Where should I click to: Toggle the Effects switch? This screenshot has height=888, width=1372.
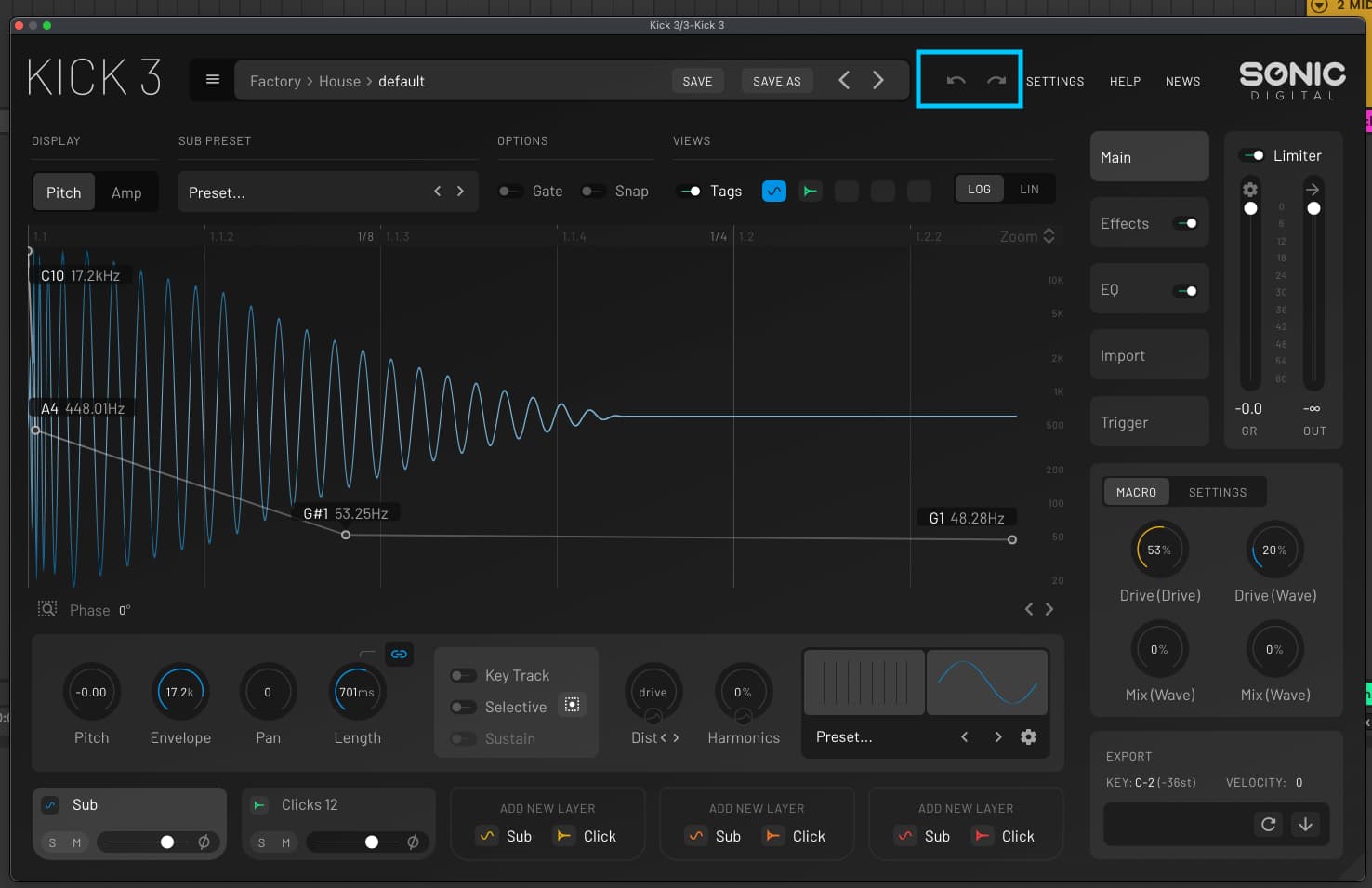(x=1186, y=223)
